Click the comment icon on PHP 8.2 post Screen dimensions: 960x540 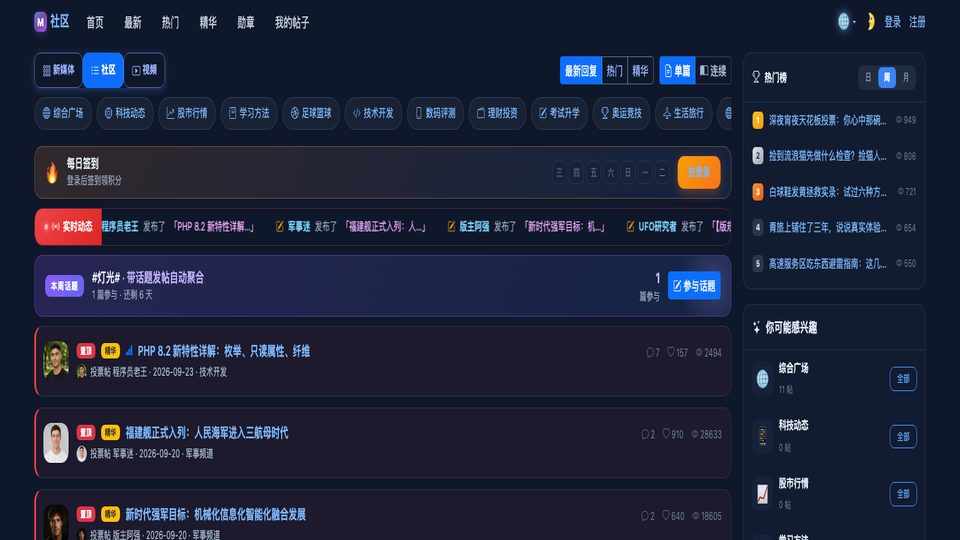pyautogui.click(x=650, y=353)
